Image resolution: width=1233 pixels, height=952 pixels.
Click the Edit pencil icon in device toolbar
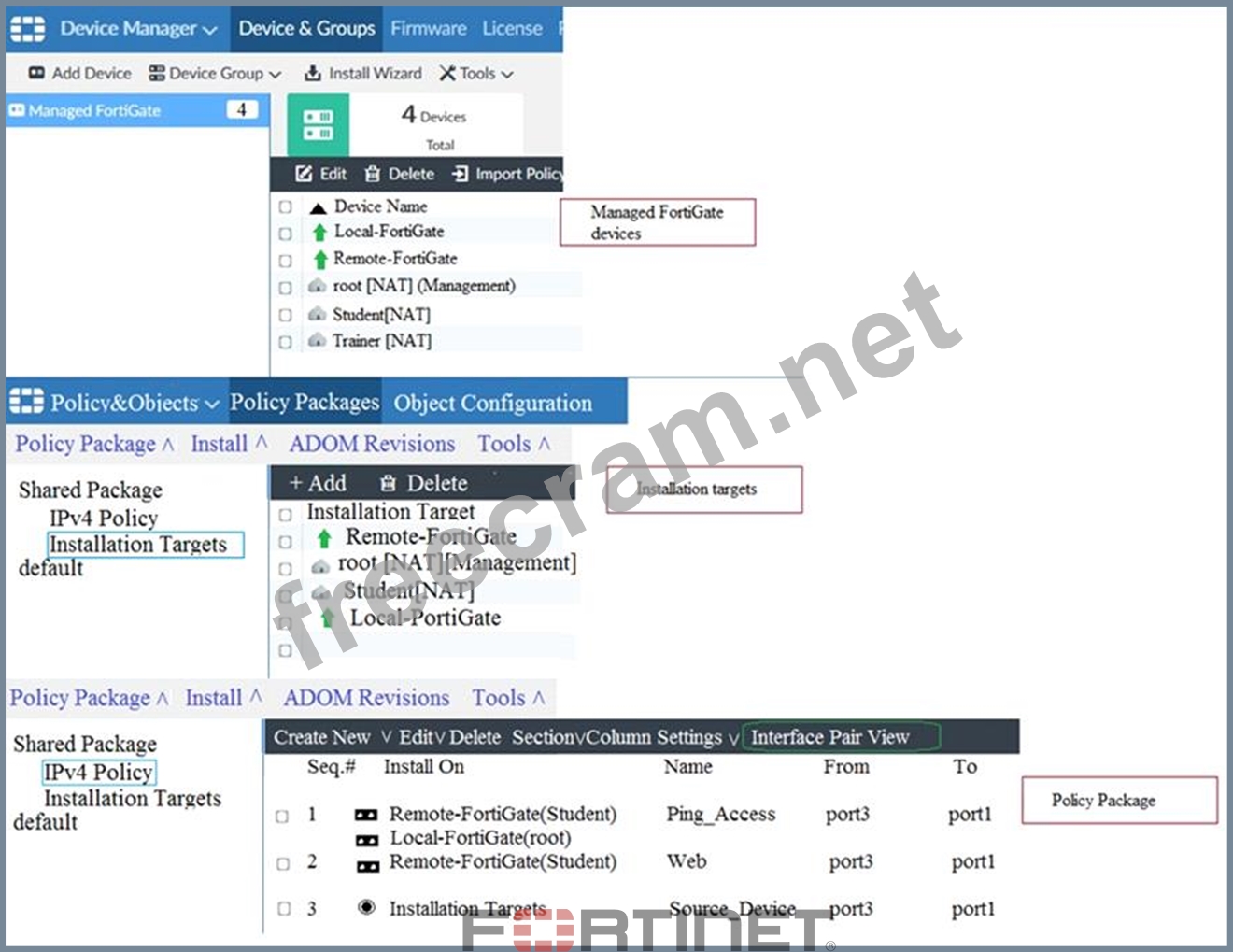click(x=304, y=174)
